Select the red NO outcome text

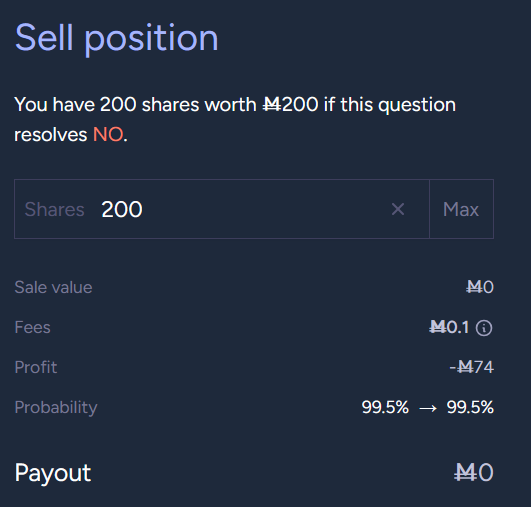[x=108, y=134]
